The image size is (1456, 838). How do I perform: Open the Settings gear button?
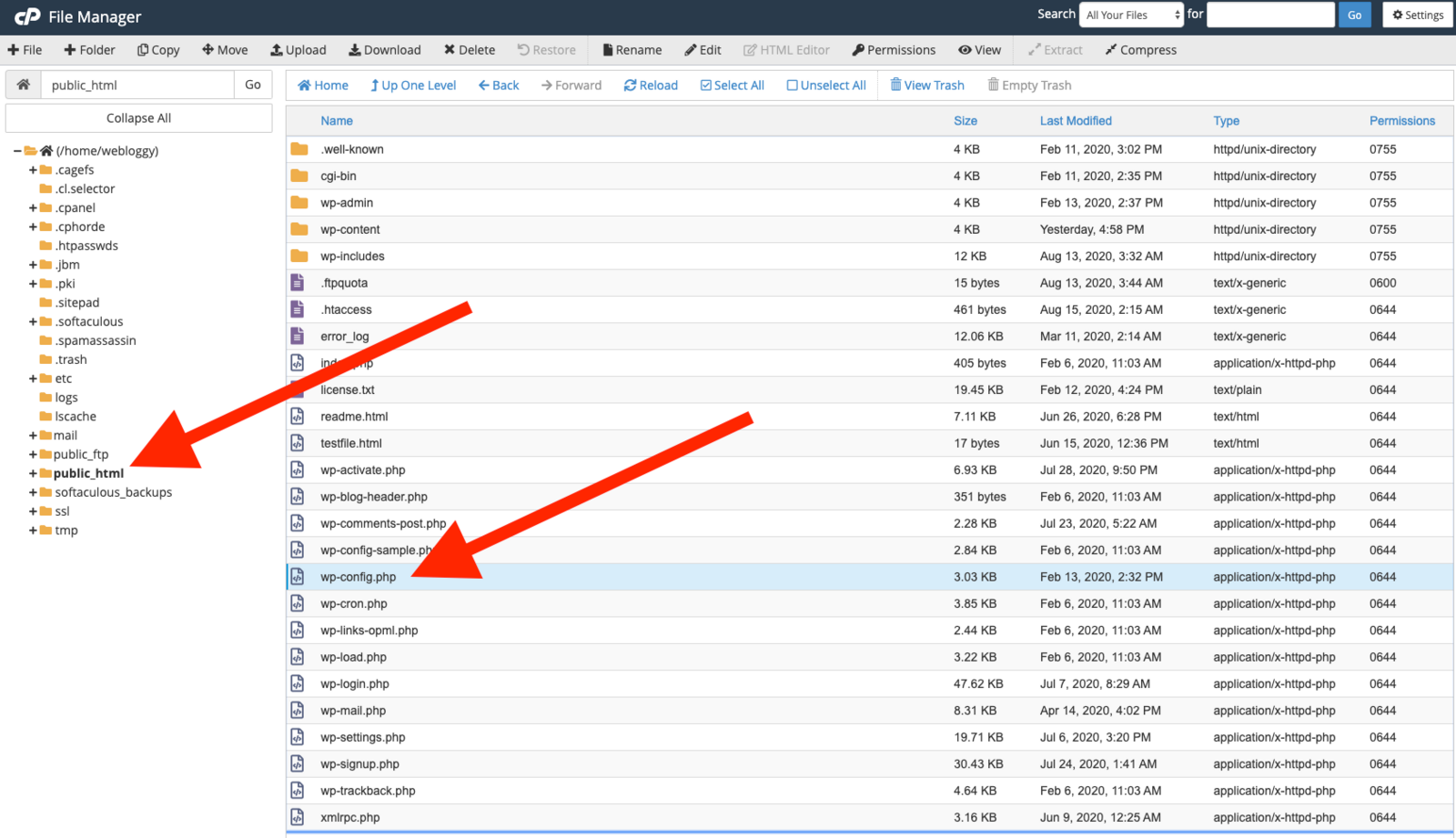(1418, 15)
